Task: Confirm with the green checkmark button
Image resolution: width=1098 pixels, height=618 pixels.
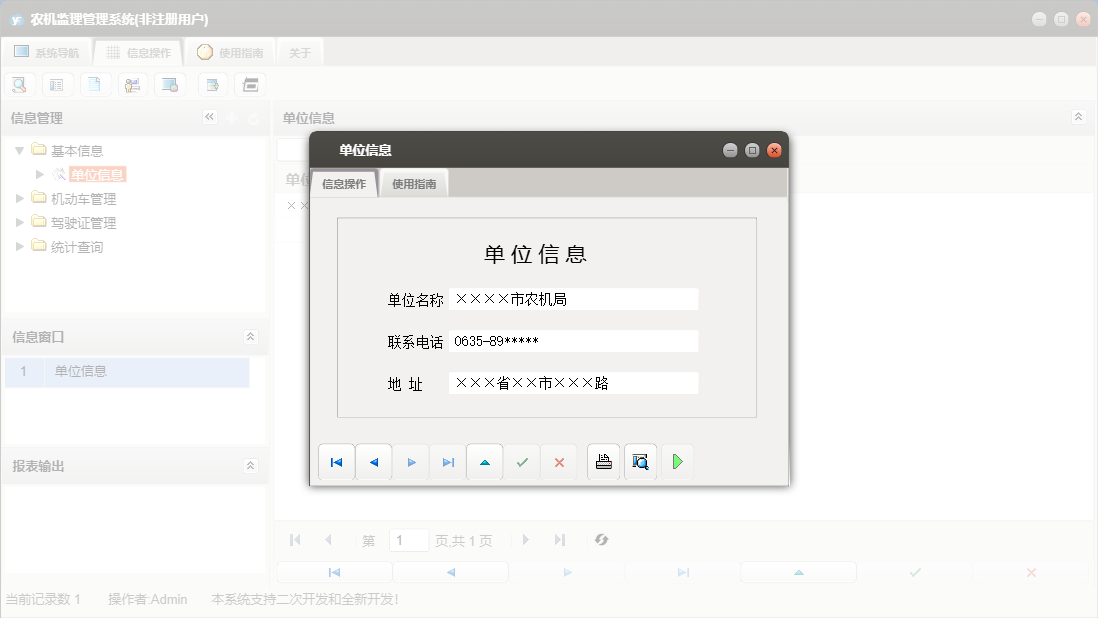Action: click(x=522, y=461)
